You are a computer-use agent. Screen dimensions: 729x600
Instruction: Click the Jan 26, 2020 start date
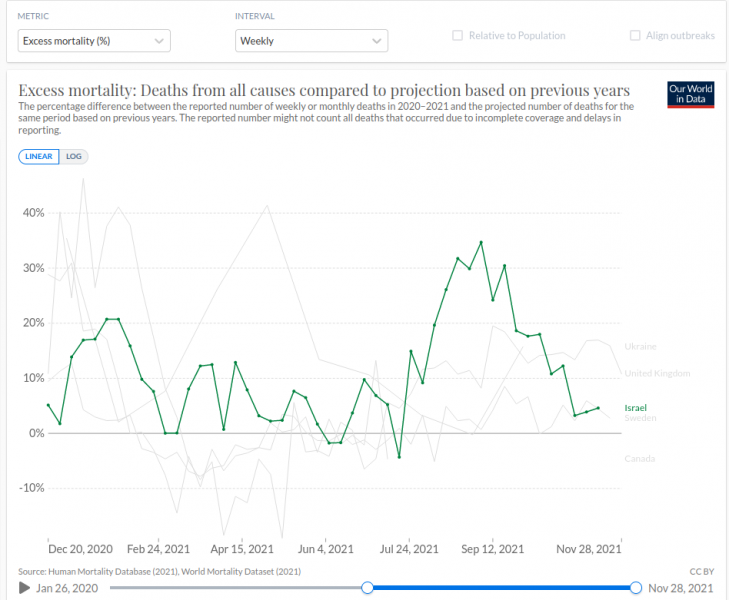coord(67,587)
